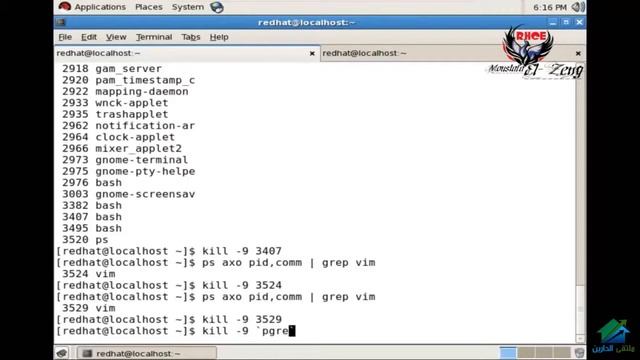Click the '2935 trashapplet' line
640x360 pixels.
coord(115,114)
